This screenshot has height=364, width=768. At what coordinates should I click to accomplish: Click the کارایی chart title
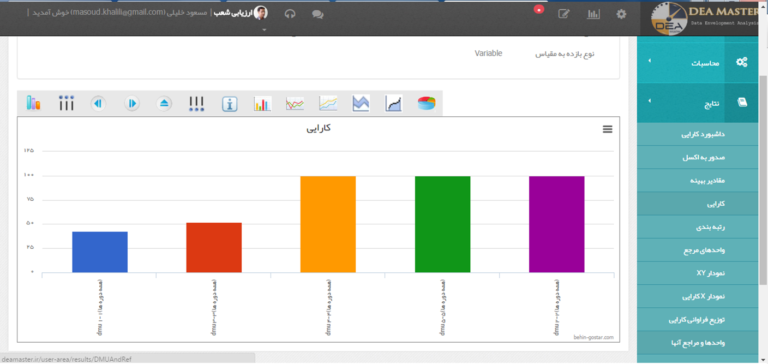point(319,128)
